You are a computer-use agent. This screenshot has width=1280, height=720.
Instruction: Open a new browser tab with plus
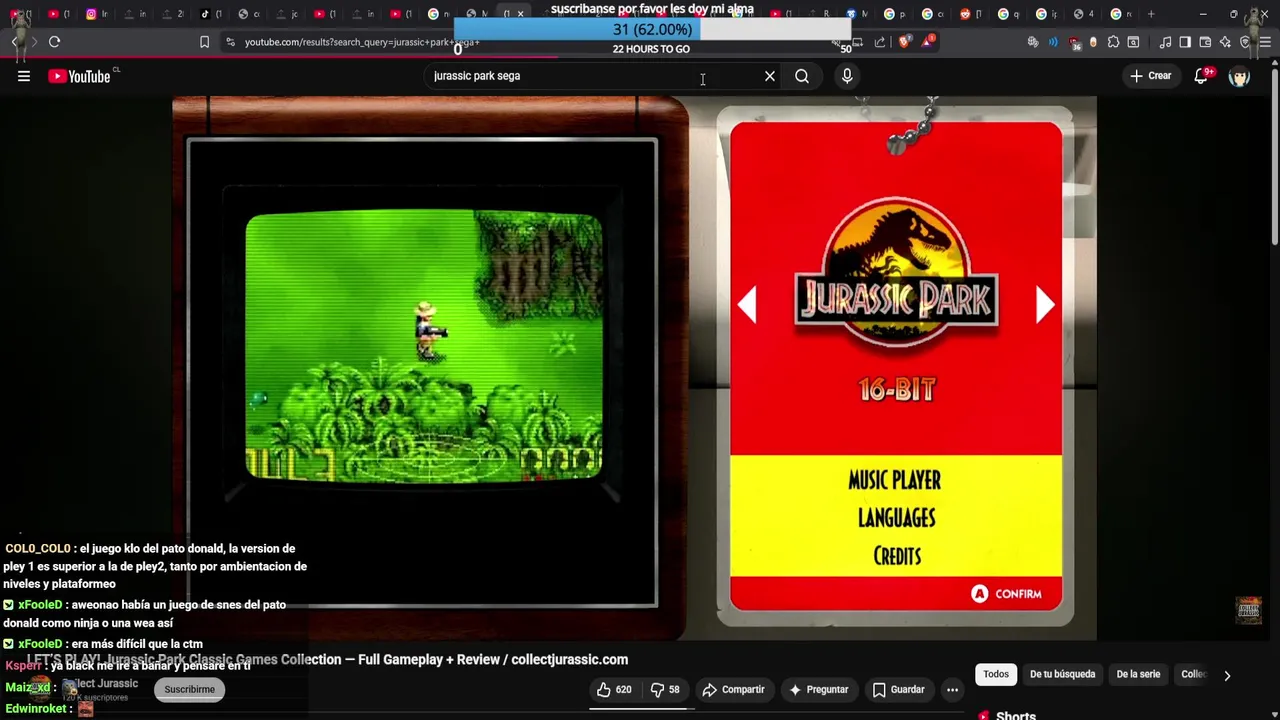tap(1151, 14)
